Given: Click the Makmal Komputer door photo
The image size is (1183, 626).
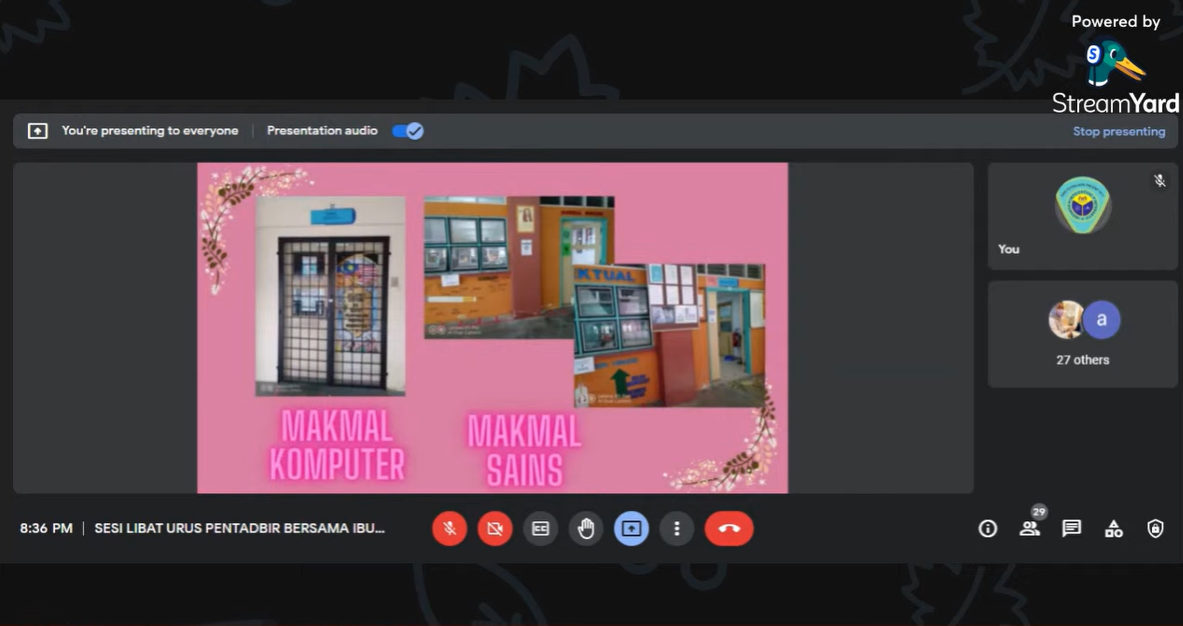Looking at the screenshot, I should (x=331, y=296).
